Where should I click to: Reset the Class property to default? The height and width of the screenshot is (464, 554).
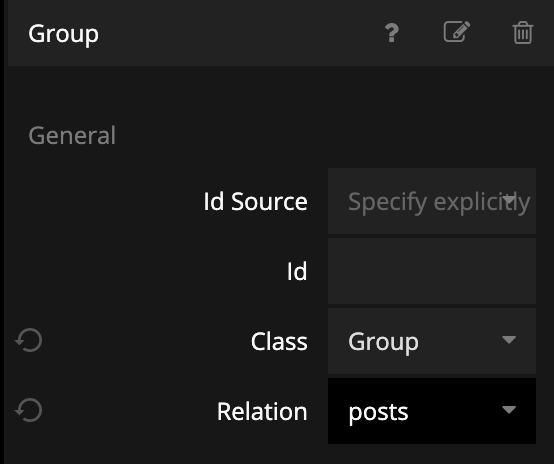click(x=29, y=340)
